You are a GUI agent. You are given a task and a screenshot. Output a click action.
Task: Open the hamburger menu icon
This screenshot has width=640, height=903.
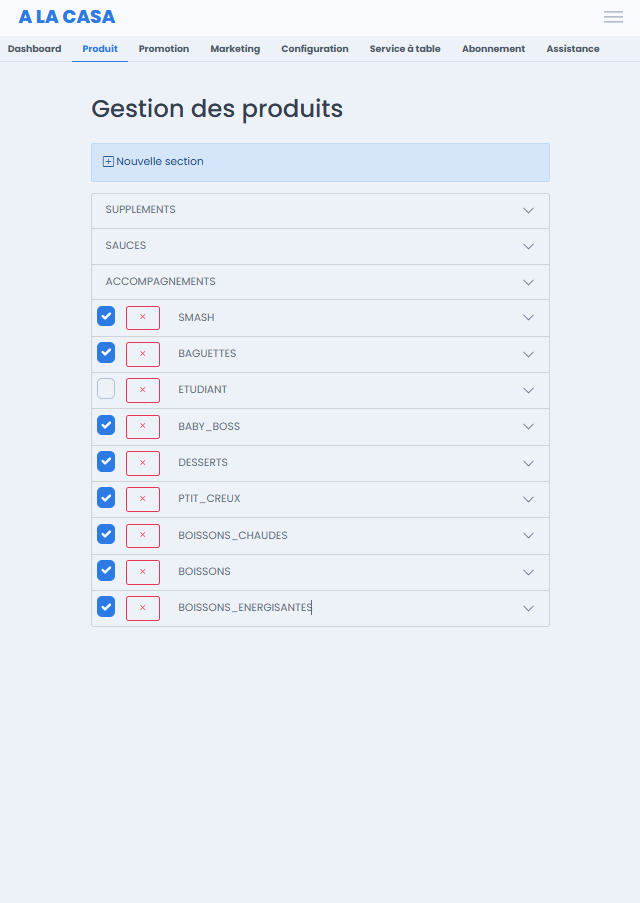click(613, 17)
